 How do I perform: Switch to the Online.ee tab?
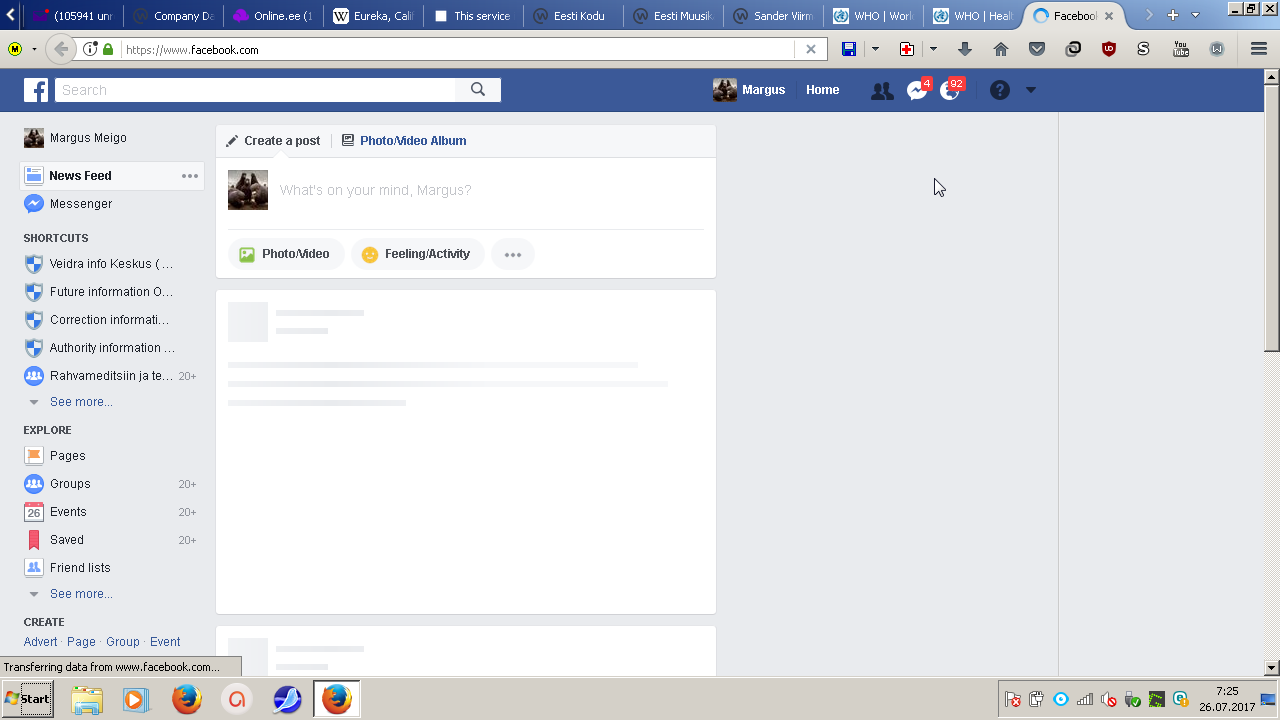tap(272, 16)
